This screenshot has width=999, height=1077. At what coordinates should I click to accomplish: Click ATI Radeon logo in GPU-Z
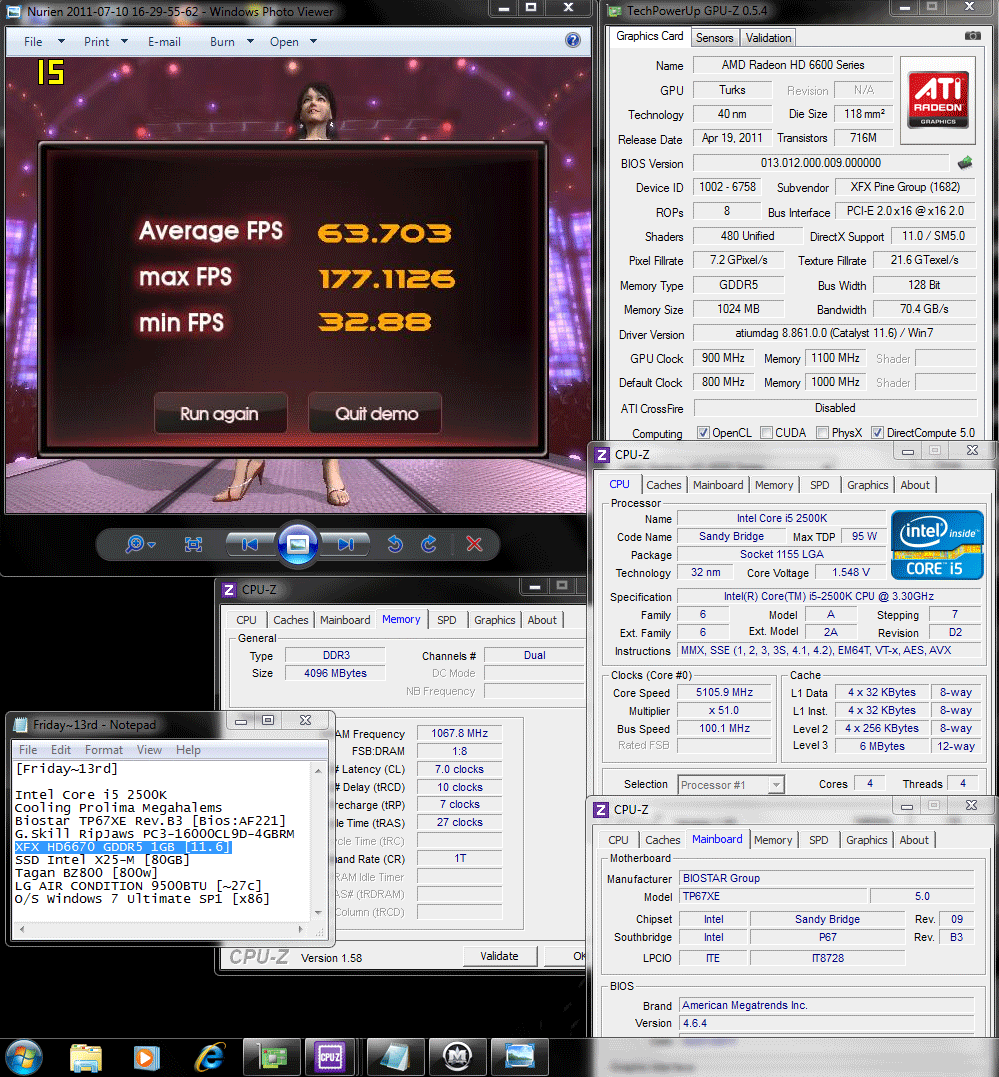tap(938, 100)
